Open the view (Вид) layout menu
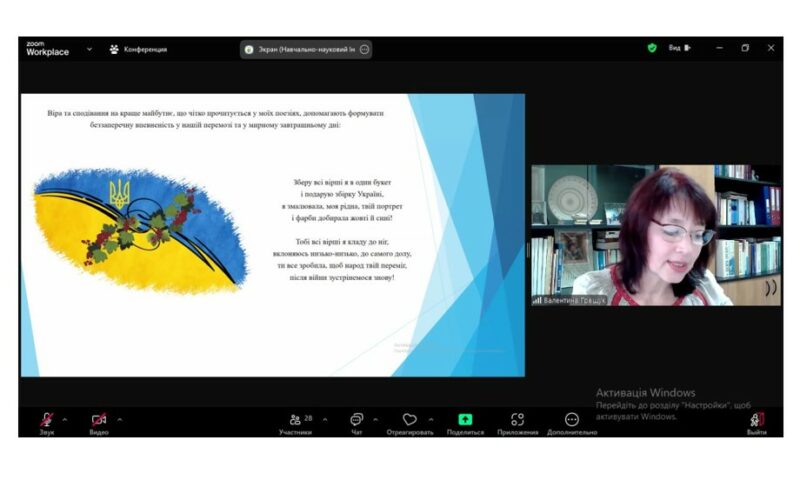This screenshot has width=800, height=500. [x=679, y=48]
